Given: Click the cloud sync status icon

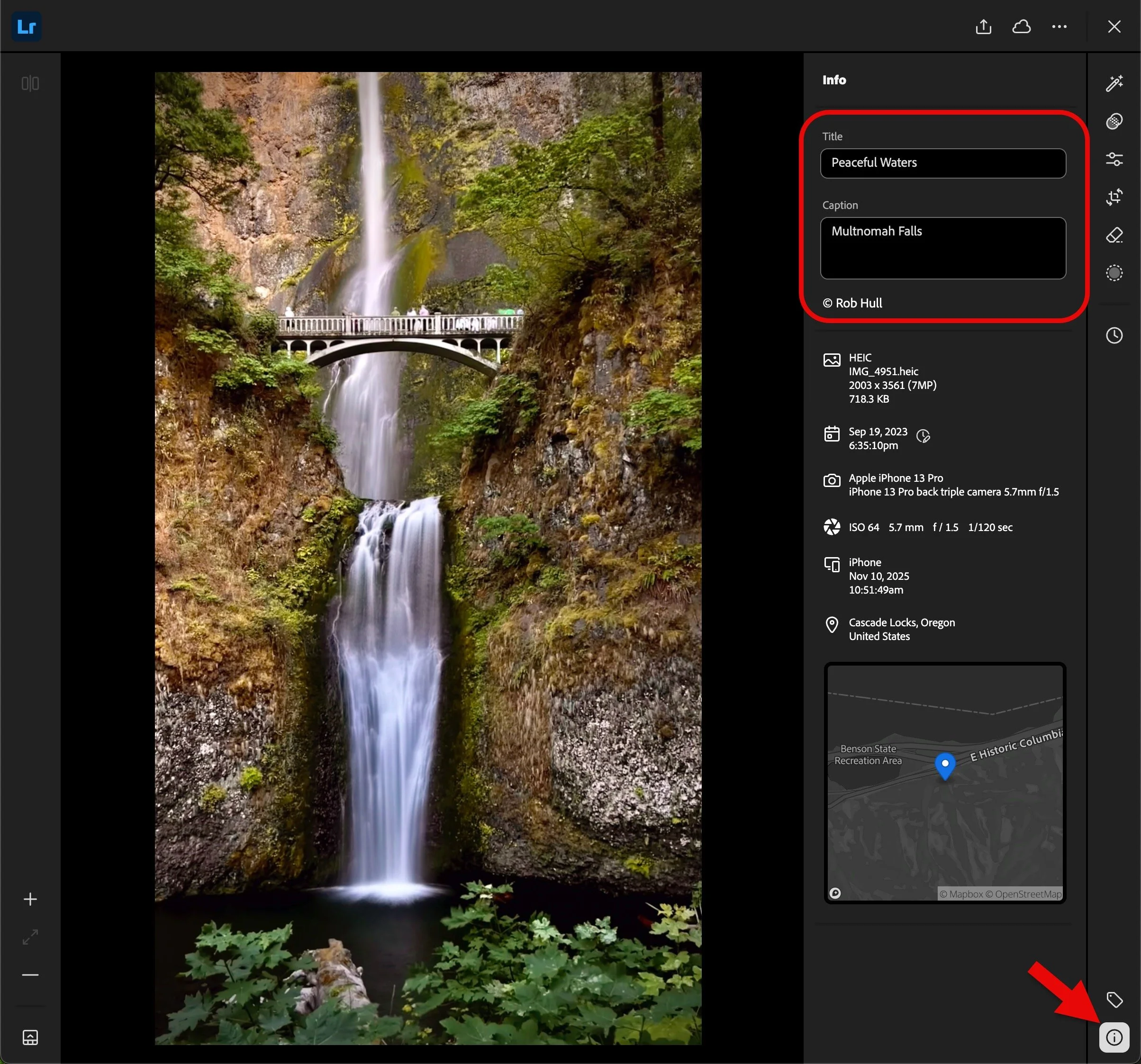Looking at the screenshot, I should click(1021, 27).
